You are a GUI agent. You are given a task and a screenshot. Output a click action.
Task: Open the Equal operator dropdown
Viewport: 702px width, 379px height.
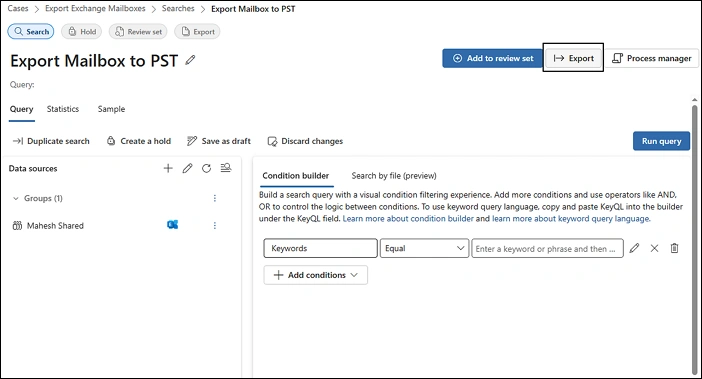424,248
